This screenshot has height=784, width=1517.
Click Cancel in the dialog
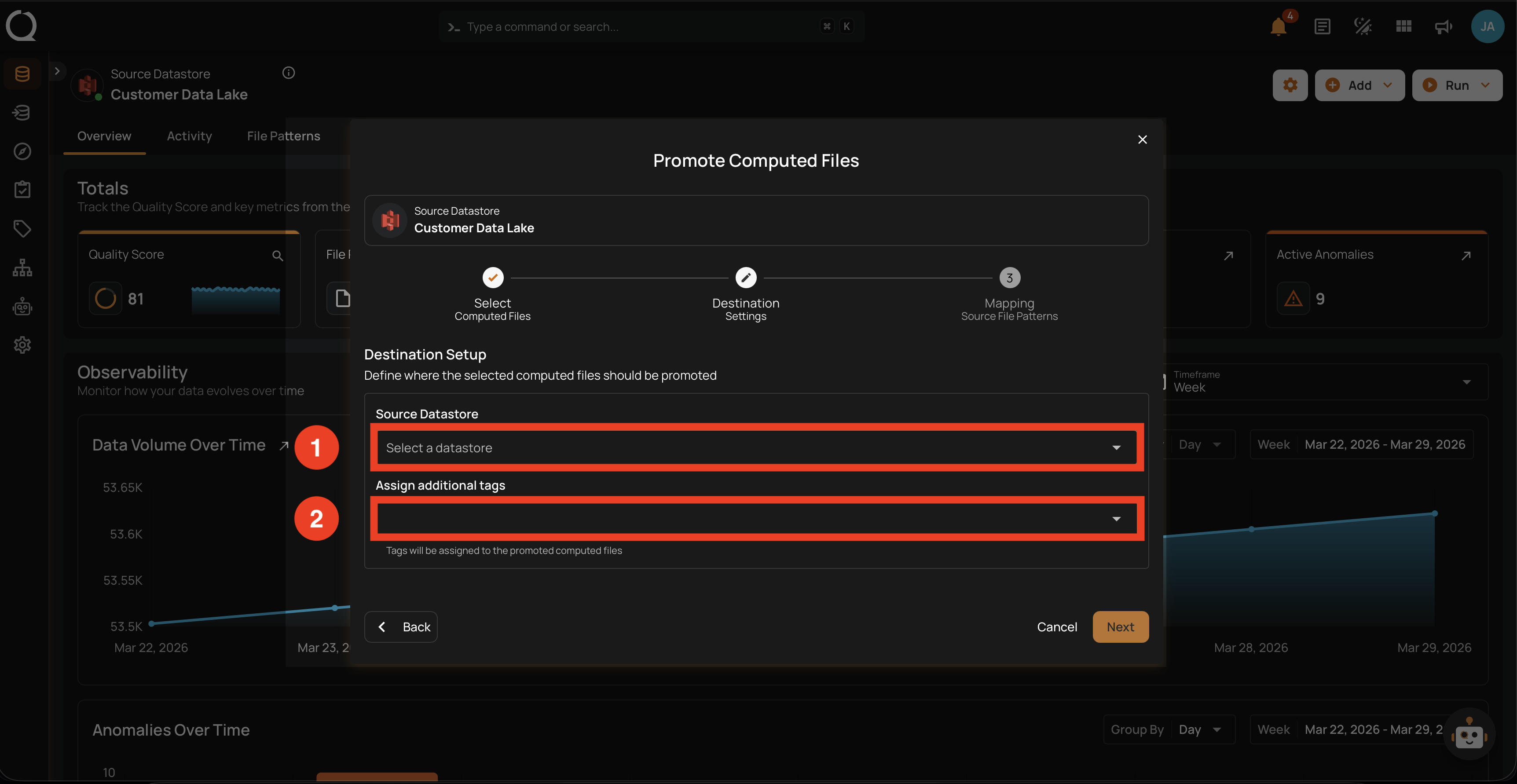click(x=1057, y=627)
